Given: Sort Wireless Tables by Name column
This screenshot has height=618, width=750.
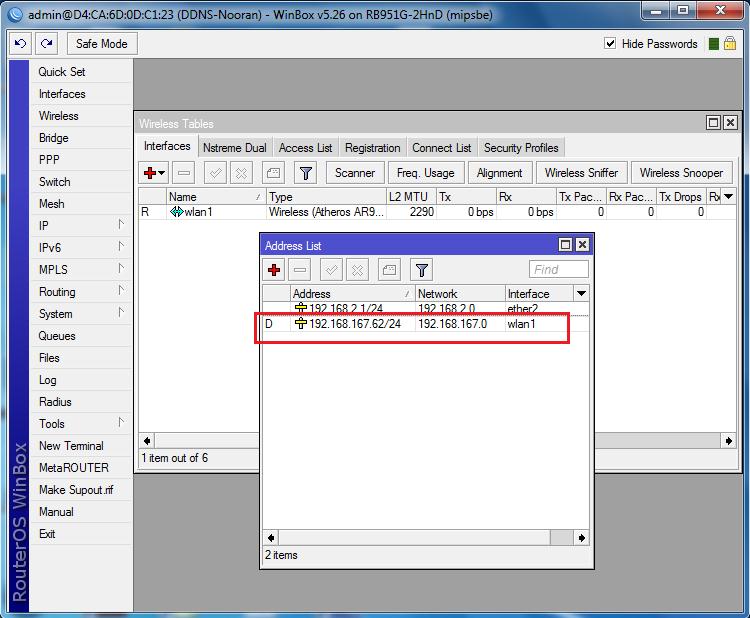Looking at the screenshot, I should (x=216, y=197).
